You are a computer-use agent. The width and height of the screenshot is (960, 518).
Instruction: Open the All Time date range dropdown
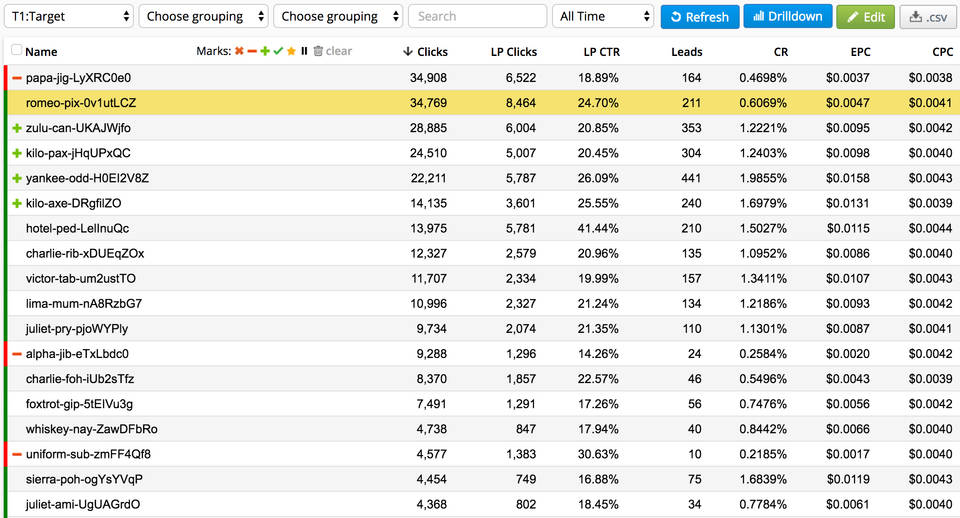coord(603,16)
